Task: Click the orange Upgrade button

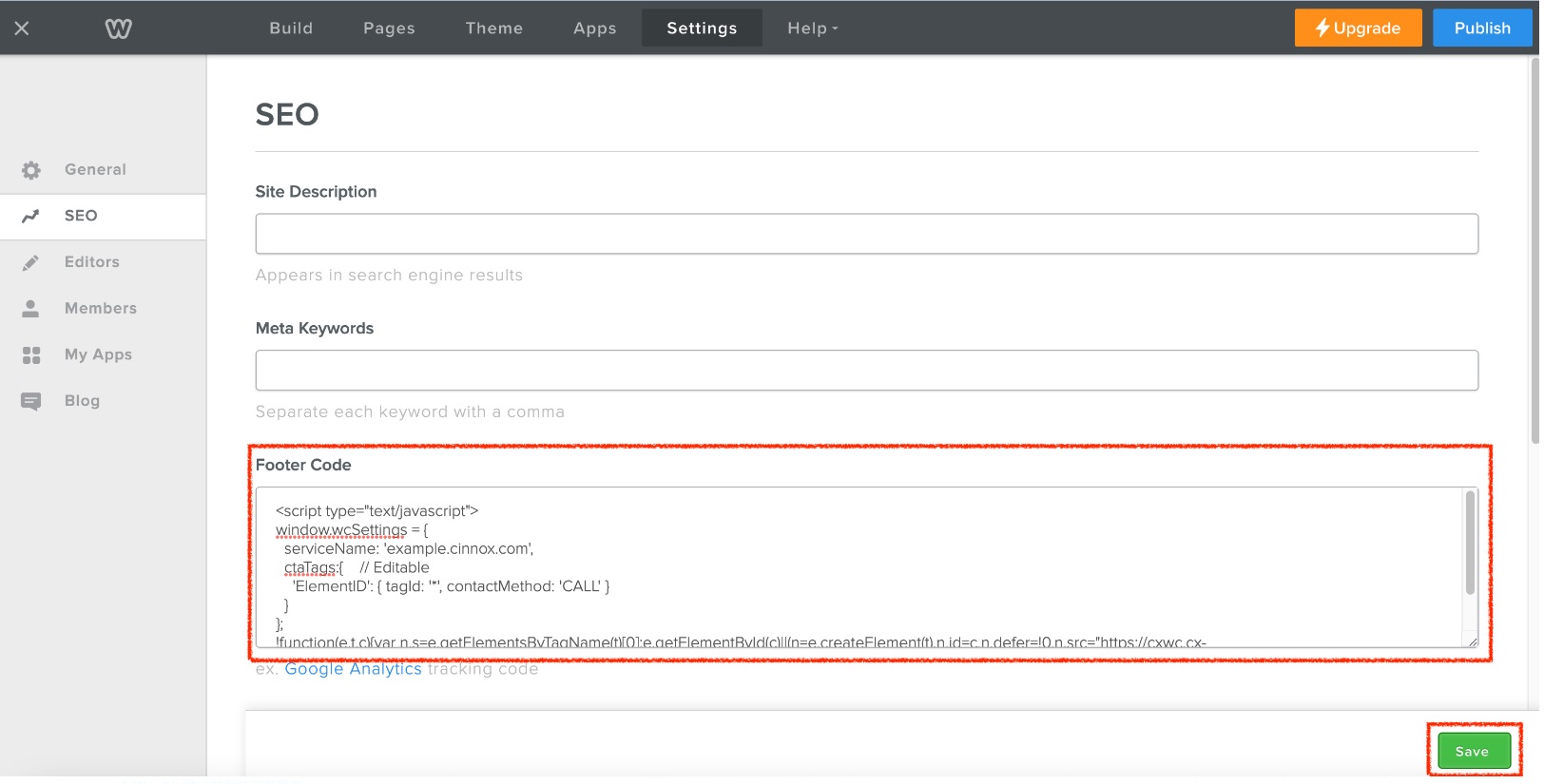Action: [1358, 29]
